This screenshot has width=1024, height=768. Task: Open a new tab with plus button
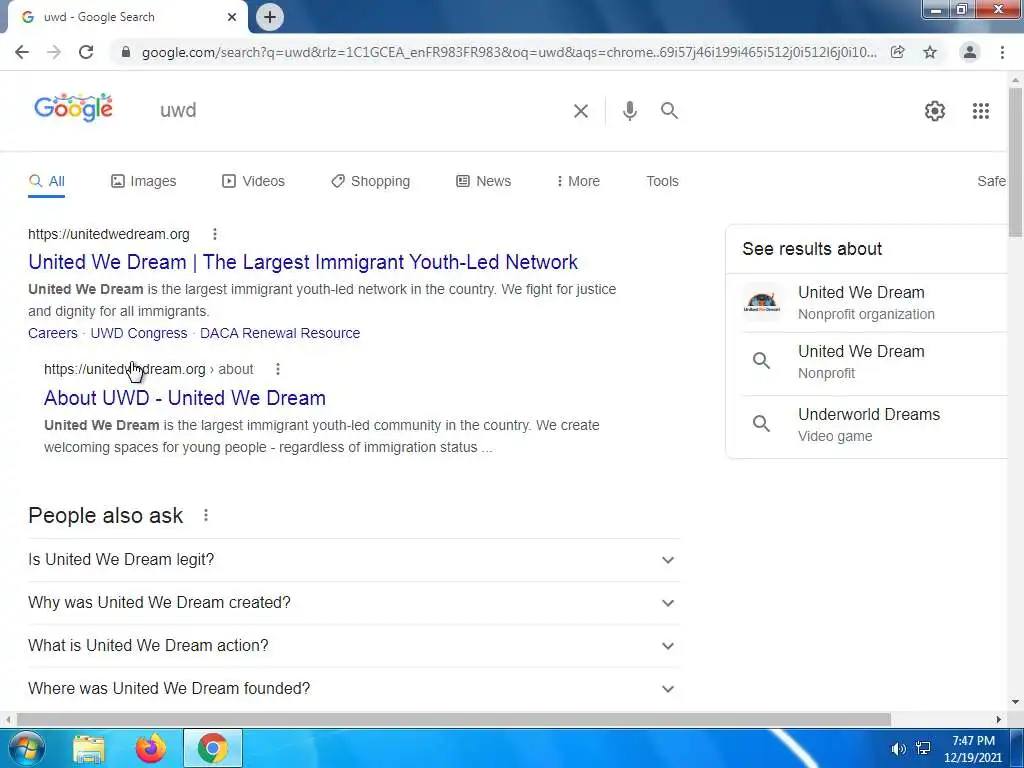270,17
